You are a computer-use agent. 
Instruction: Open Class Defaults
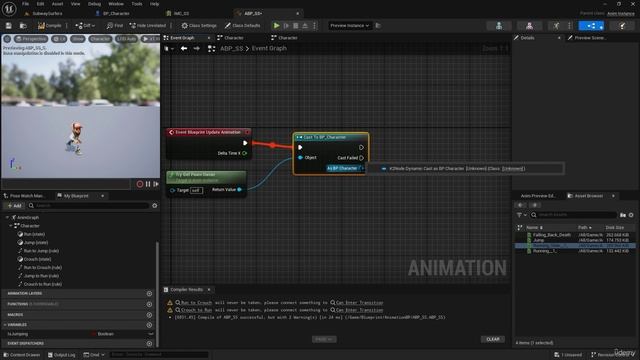click(242, 26)
